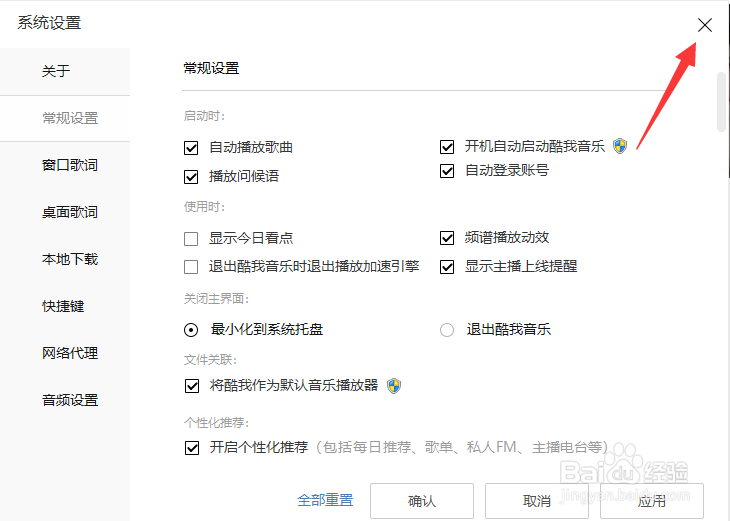Screen dimensions: 730x521
Task: Go to 音频设置 section
Action: pyautogui.click(x=65, y=400)
